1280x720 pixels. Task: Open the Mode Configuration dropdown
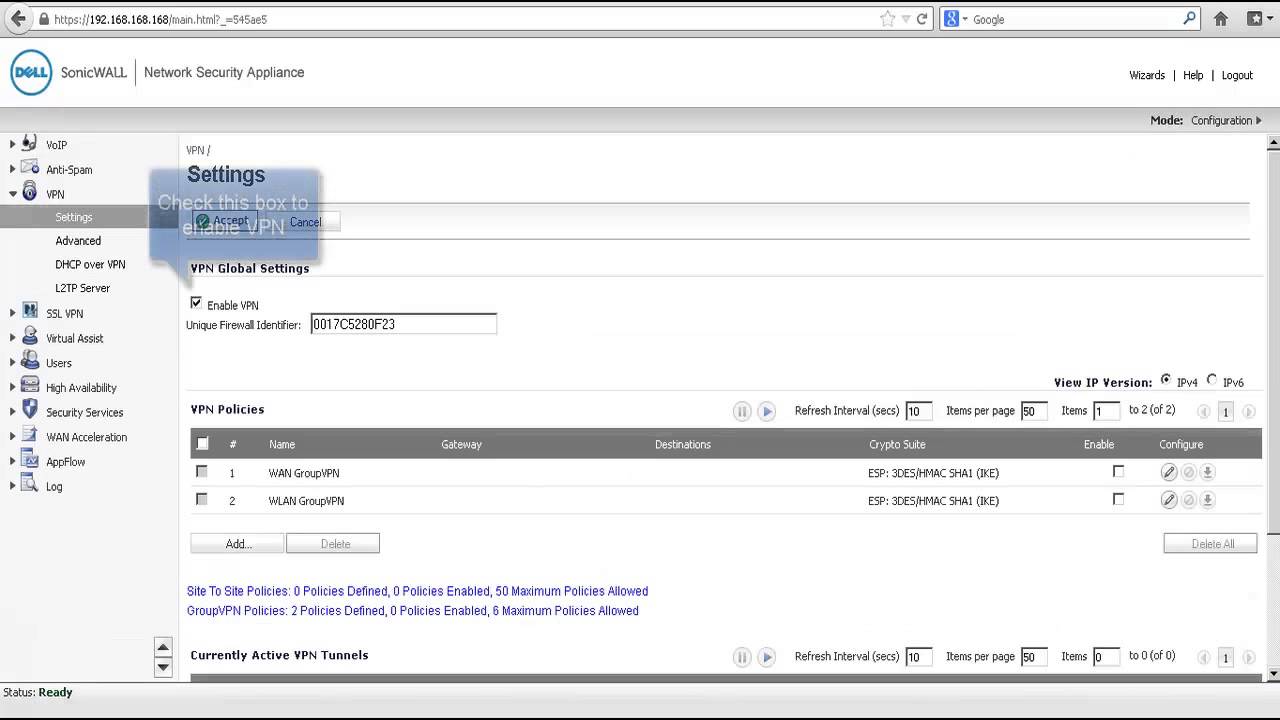click(1226, 120)
